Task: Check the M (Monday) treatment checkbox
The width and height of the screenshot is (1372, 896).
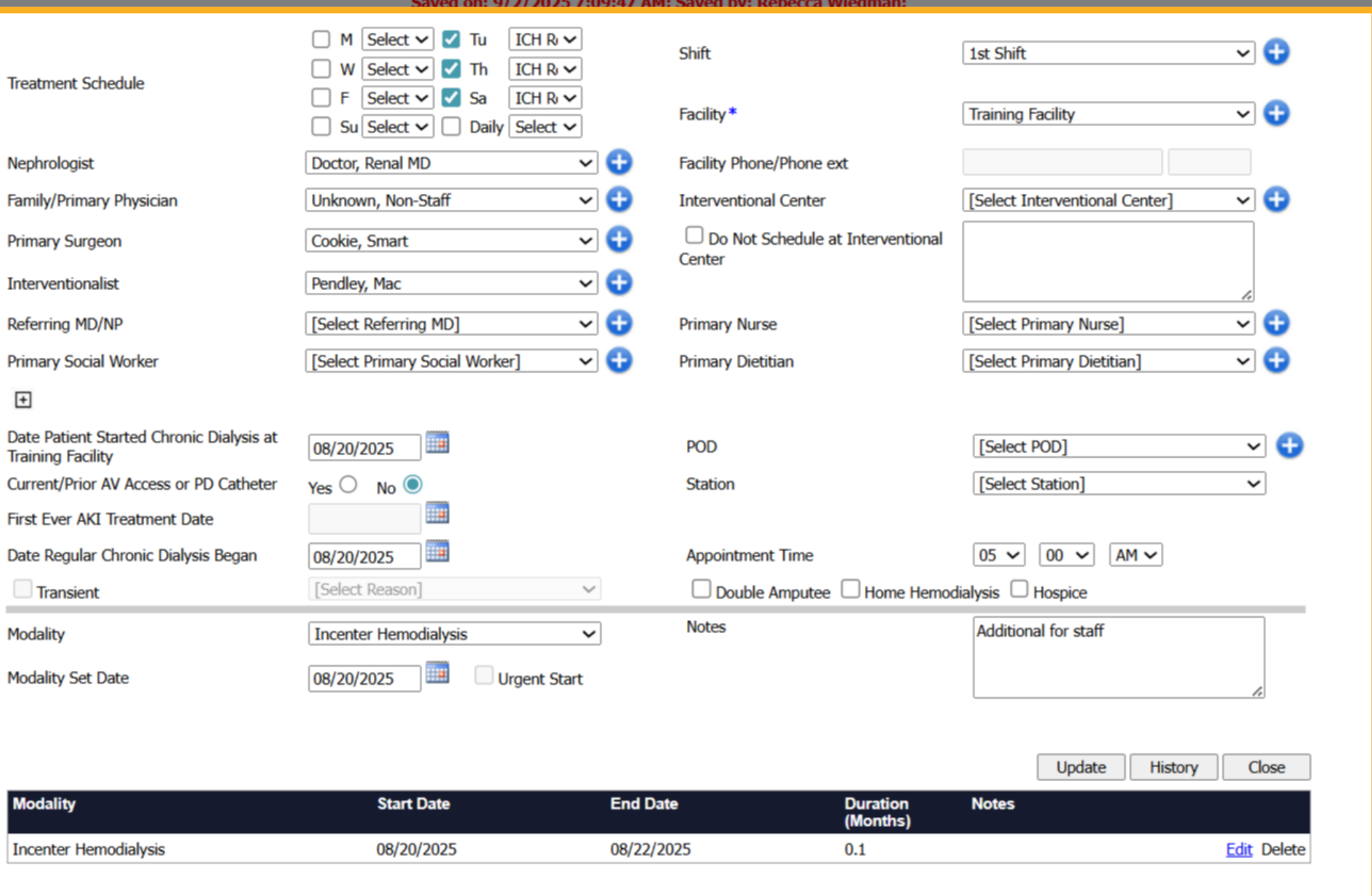Action: 321,39
